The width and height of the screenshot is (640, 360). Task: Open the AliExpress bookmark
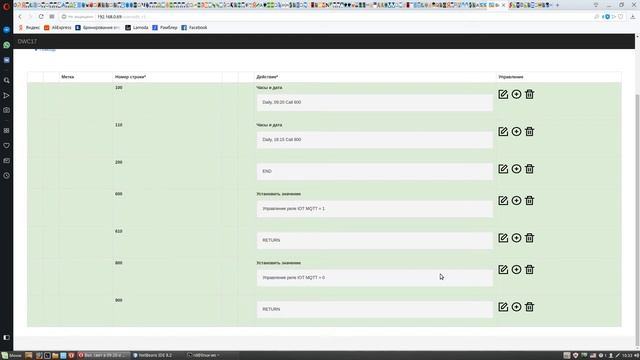[58, 27]
